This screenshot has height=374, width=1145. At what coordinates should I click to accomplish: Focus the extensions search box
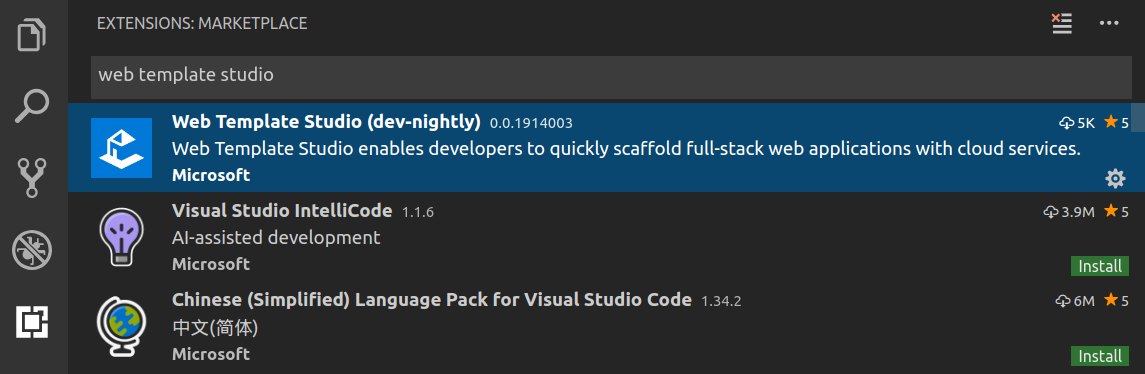[611, 75]
